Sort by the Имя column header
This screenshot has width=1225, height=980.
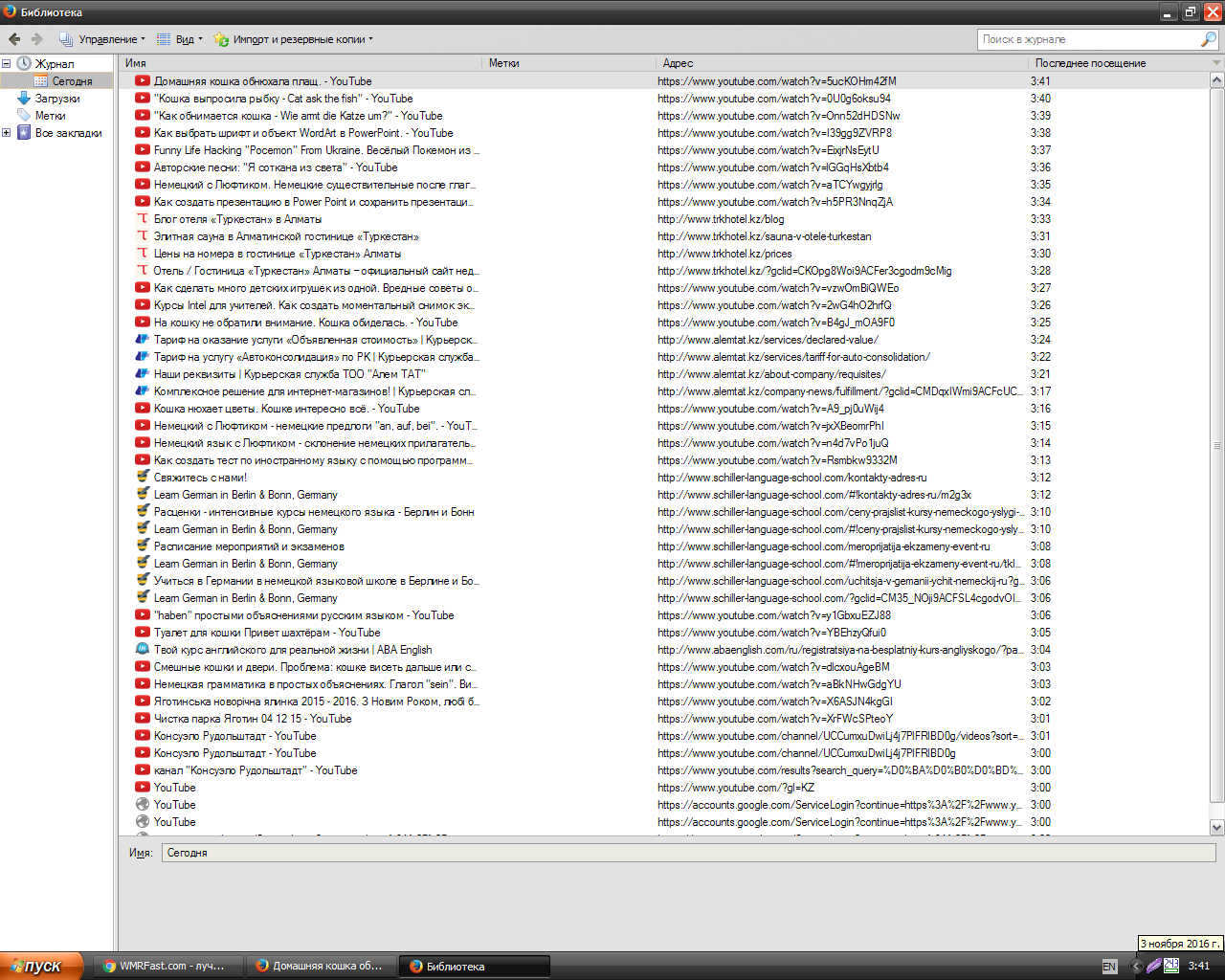pos(301,63)
